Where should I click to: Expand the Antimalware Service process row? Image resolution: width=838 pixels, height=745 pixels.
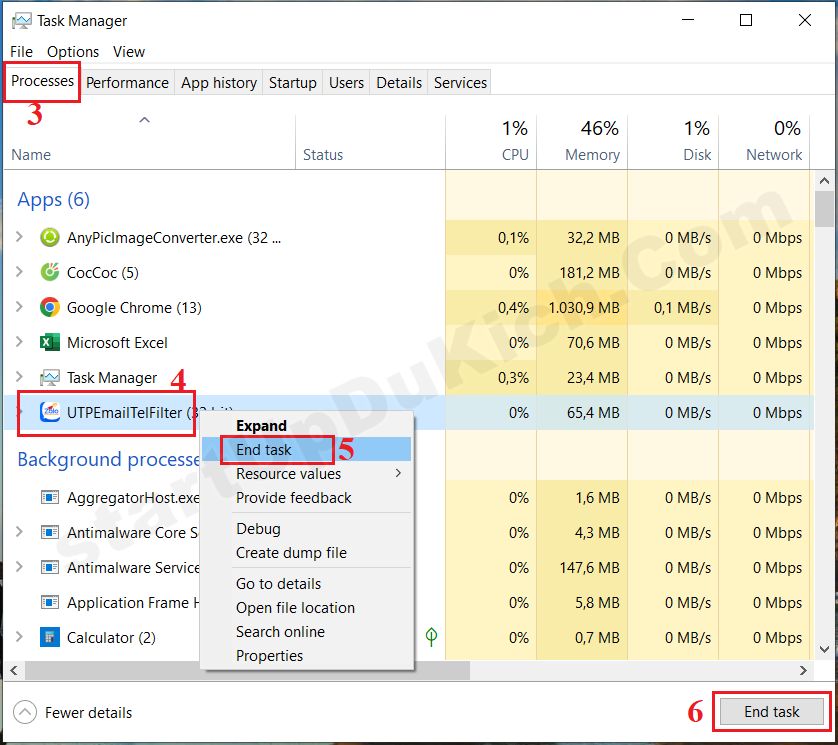click(19, 568)
